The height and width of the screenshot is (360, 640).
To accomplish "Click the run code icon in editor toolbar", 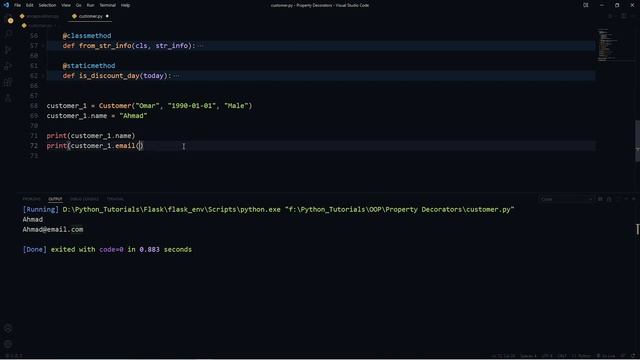I will point(611,16).
